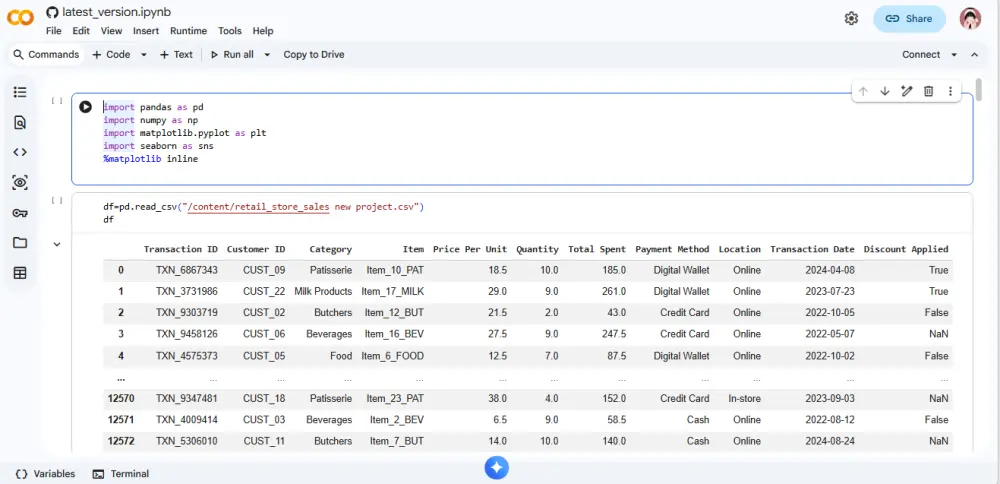The height and width of the screenshot is (484, 1000).
Task: Click the %matplotlib inline code line
Action: [151, 159]
